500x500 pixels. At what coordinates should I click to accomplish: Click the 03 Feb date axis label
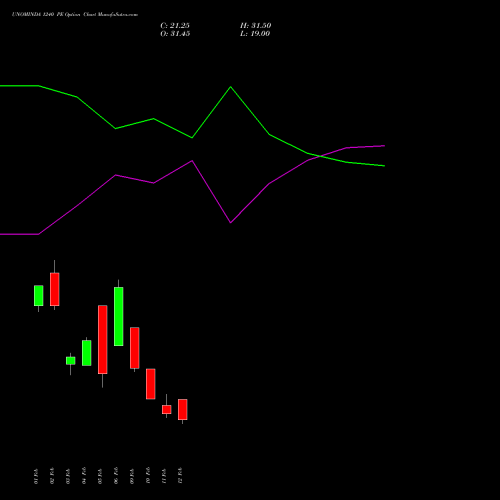click(x=68, y=476)
